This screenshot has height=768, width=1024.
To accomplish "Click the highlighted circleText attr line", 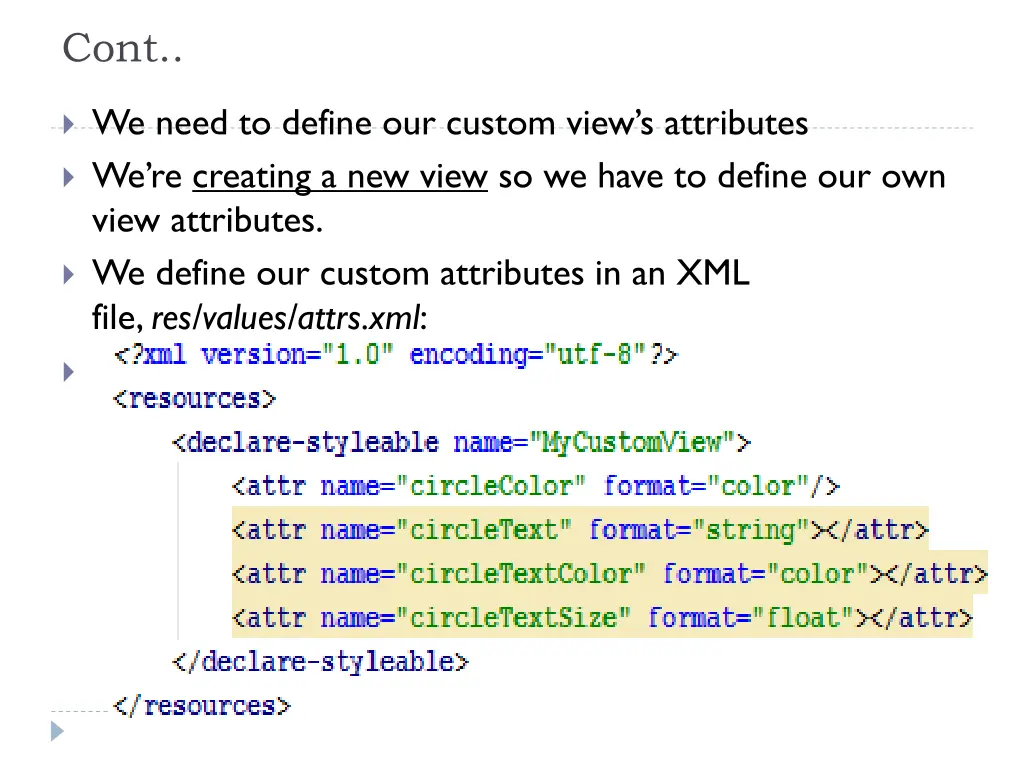I will (580, 530).
